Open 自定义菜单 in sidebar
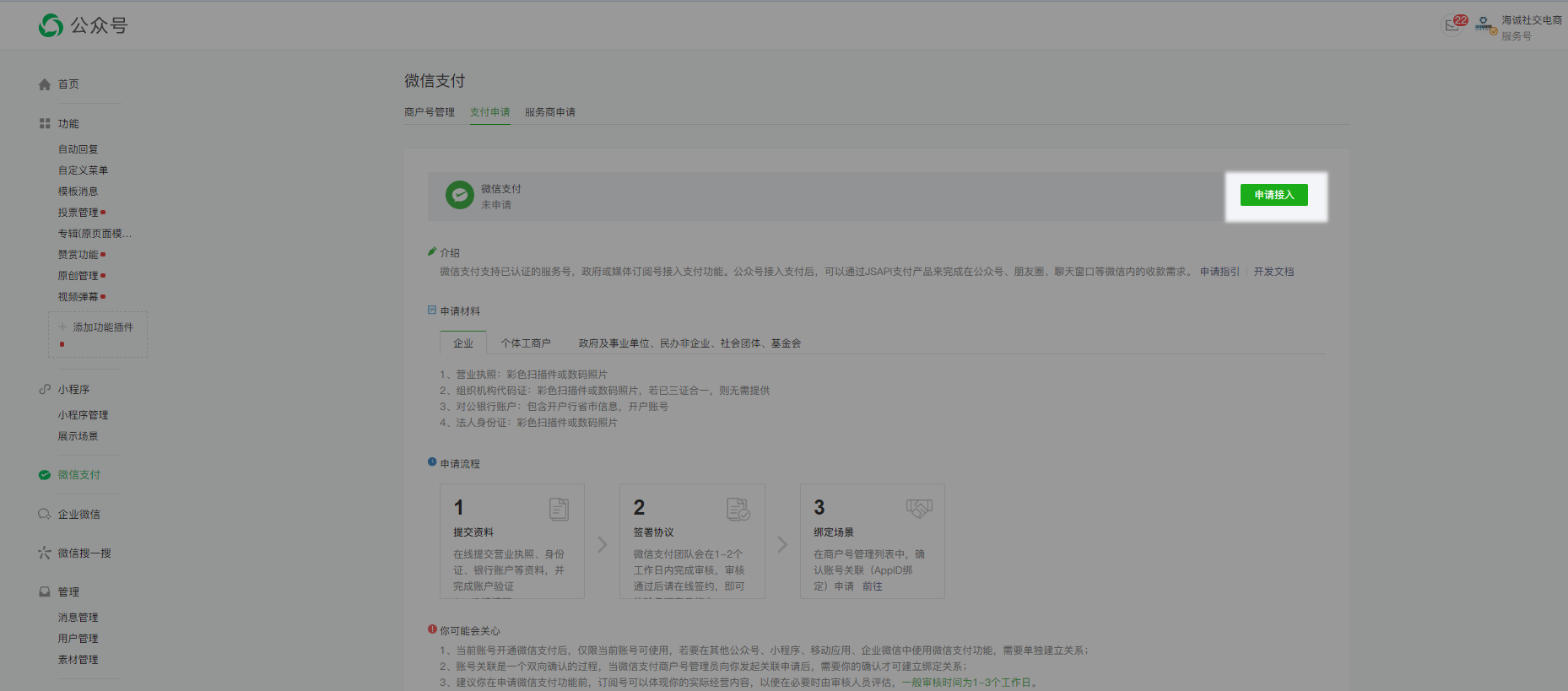 click(x=83, y=170)
